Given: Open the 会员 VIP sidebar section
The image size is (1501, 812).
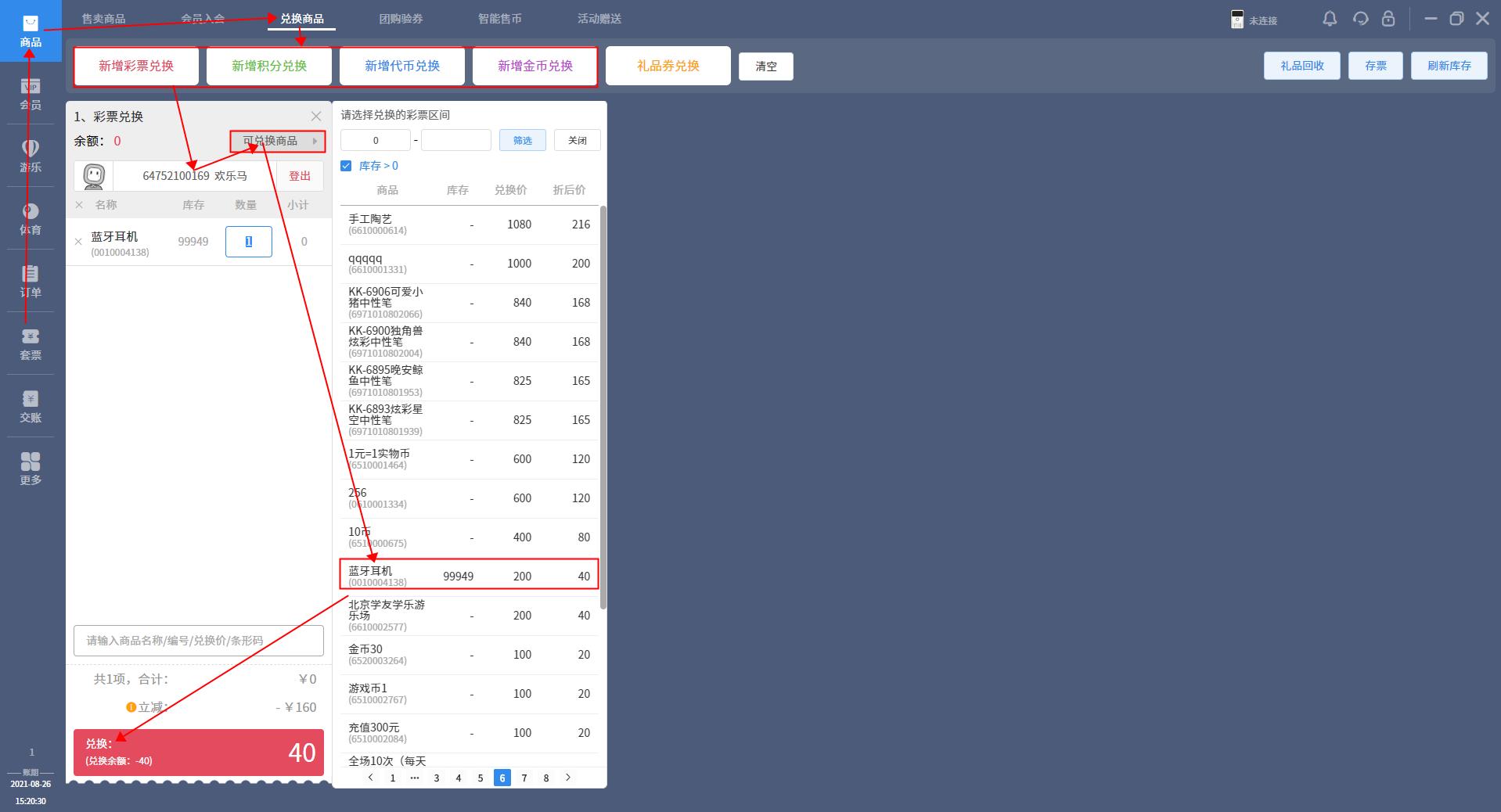Looking at the screenshot, I should coord(31,94).
